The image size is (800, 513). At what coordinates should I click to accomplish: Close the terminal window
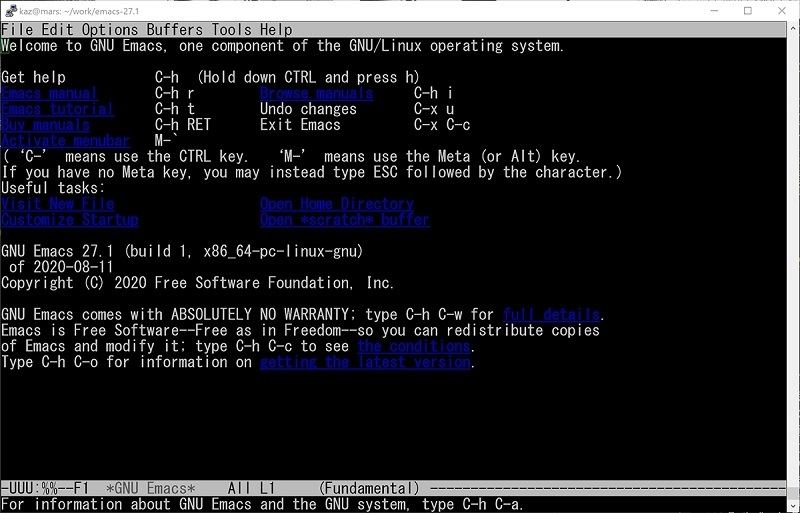(x=782, y=11)
